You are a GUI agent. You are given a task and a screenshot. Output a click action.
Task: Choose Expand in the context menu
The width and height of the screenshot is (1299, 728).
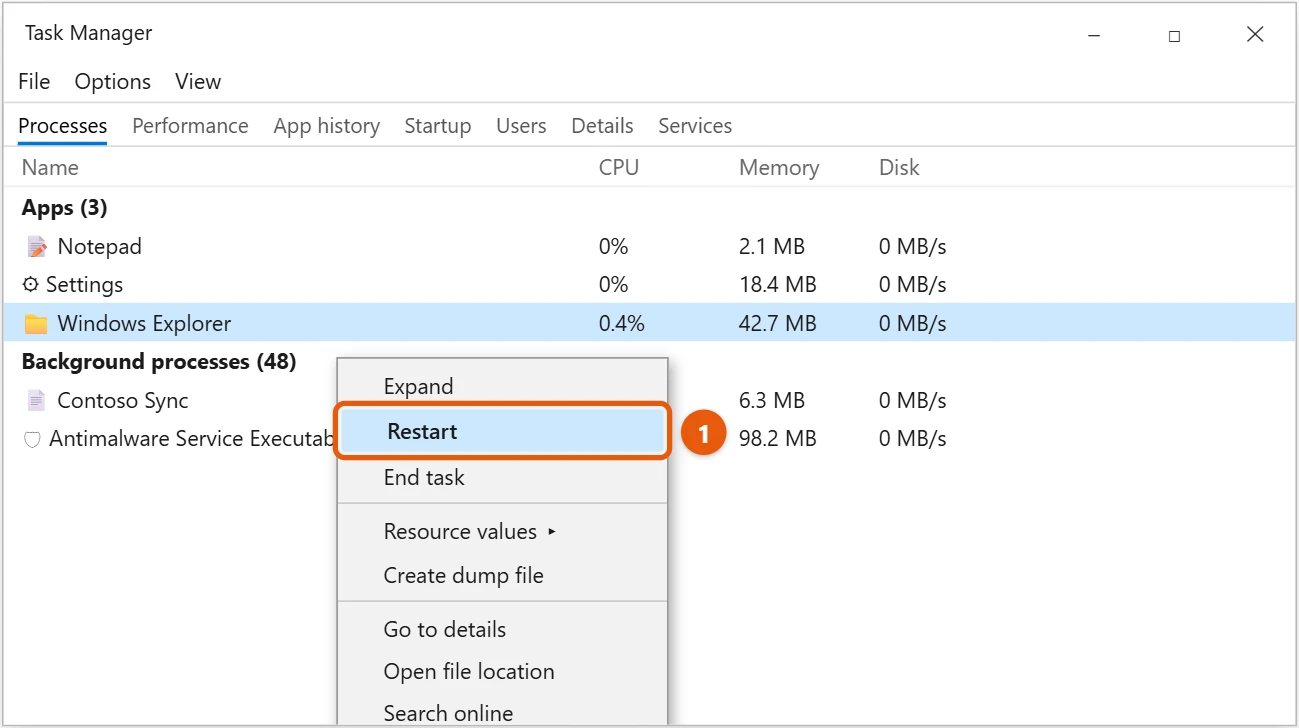[502, 387]
